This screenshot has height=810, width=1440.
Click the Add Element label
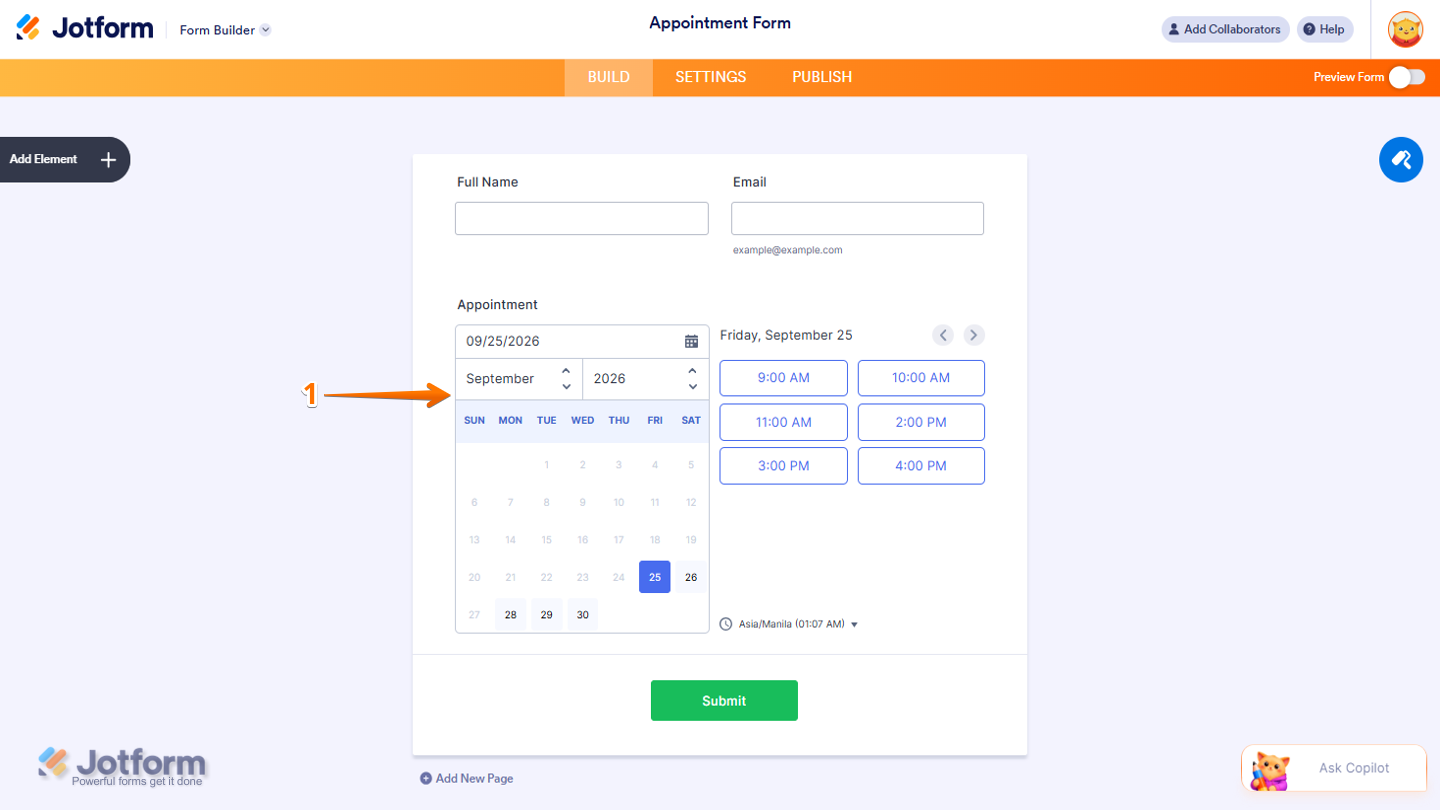tap(43, 159)
